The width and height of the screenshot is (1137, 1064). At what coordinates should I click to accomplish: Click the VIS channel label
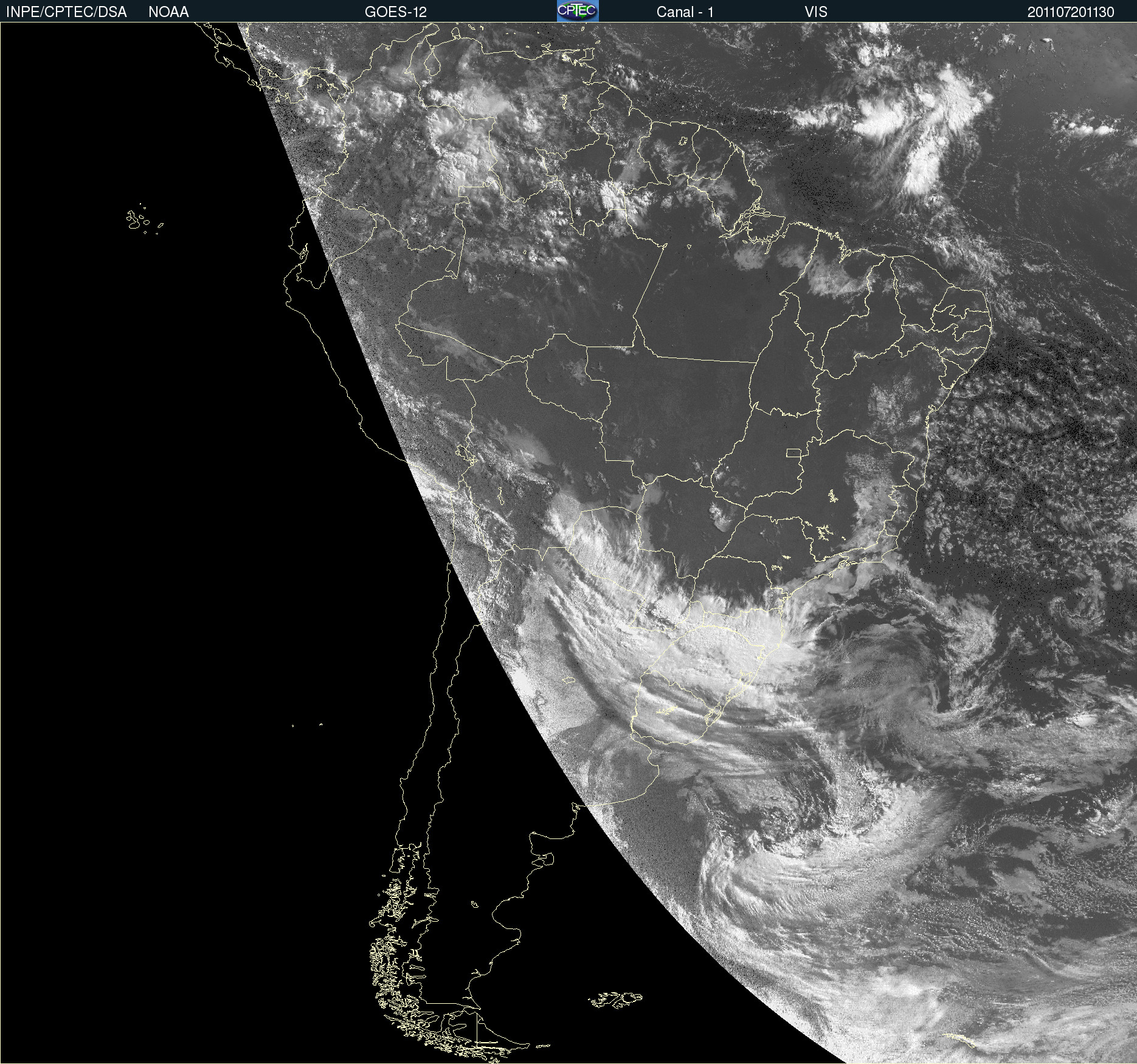(x=816, y=12)
